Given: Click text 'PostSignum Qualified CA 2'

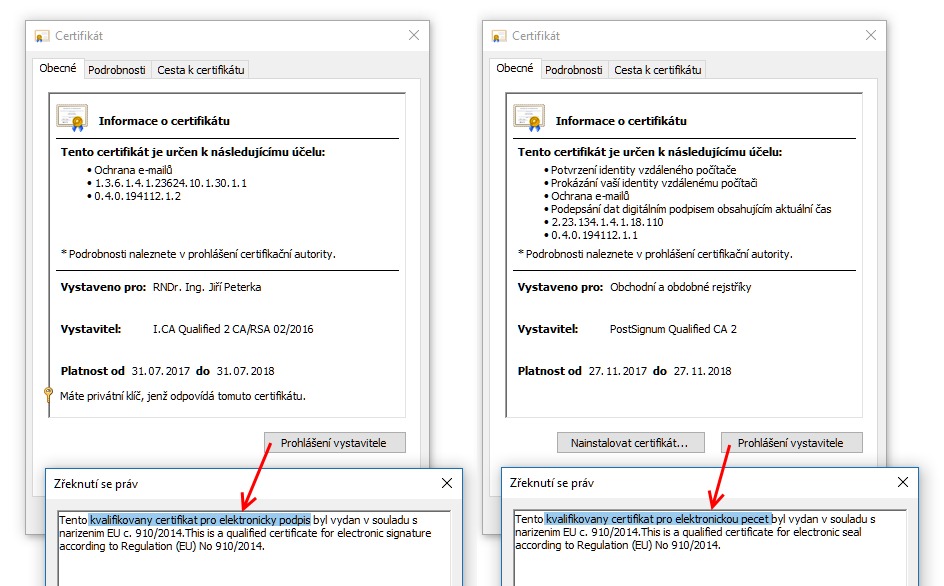Looking at the screenshot, I should tap(673, 329).
